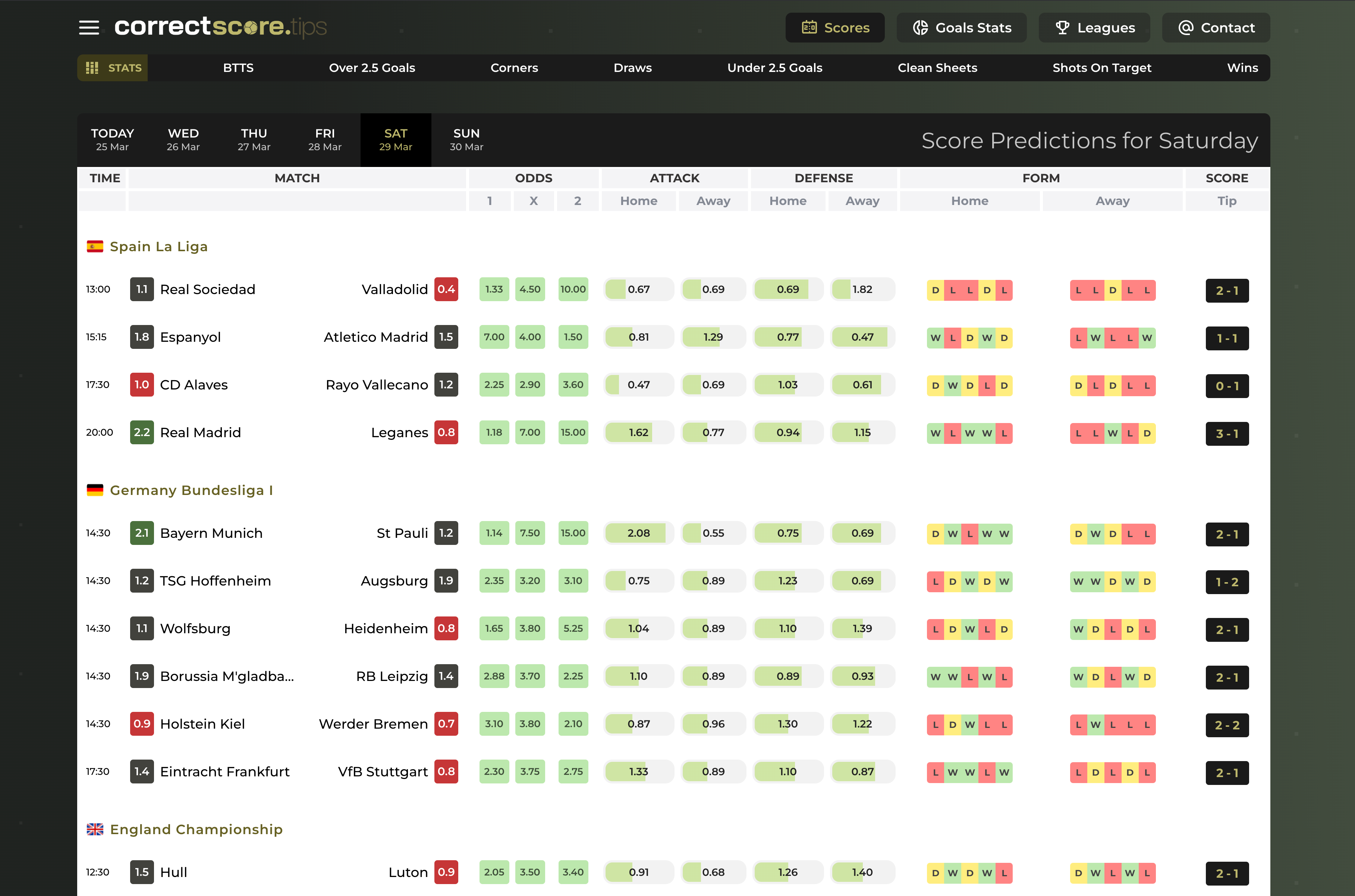Open the Over 2.5 Goals stats

click(372, 68)
